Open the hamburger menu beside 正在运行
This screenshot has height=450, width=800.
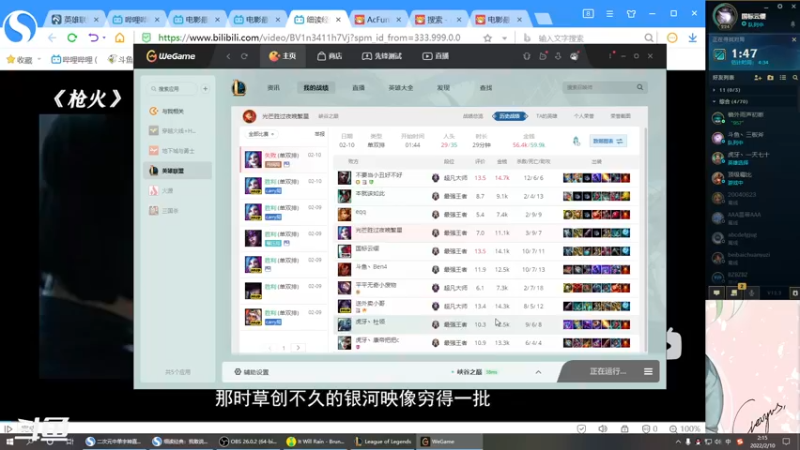pyautogui.click(x=648, y=371)
